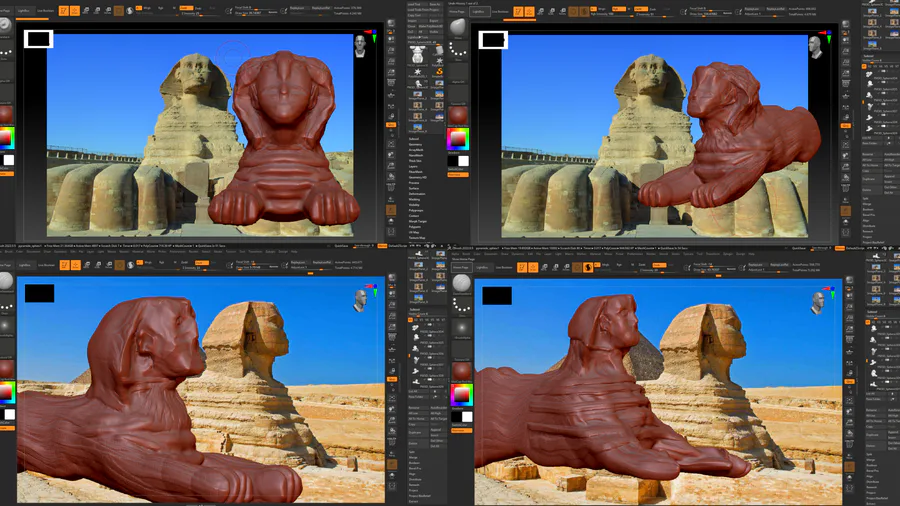Expand Extract section in bottom-right Subtool panel

871,503
